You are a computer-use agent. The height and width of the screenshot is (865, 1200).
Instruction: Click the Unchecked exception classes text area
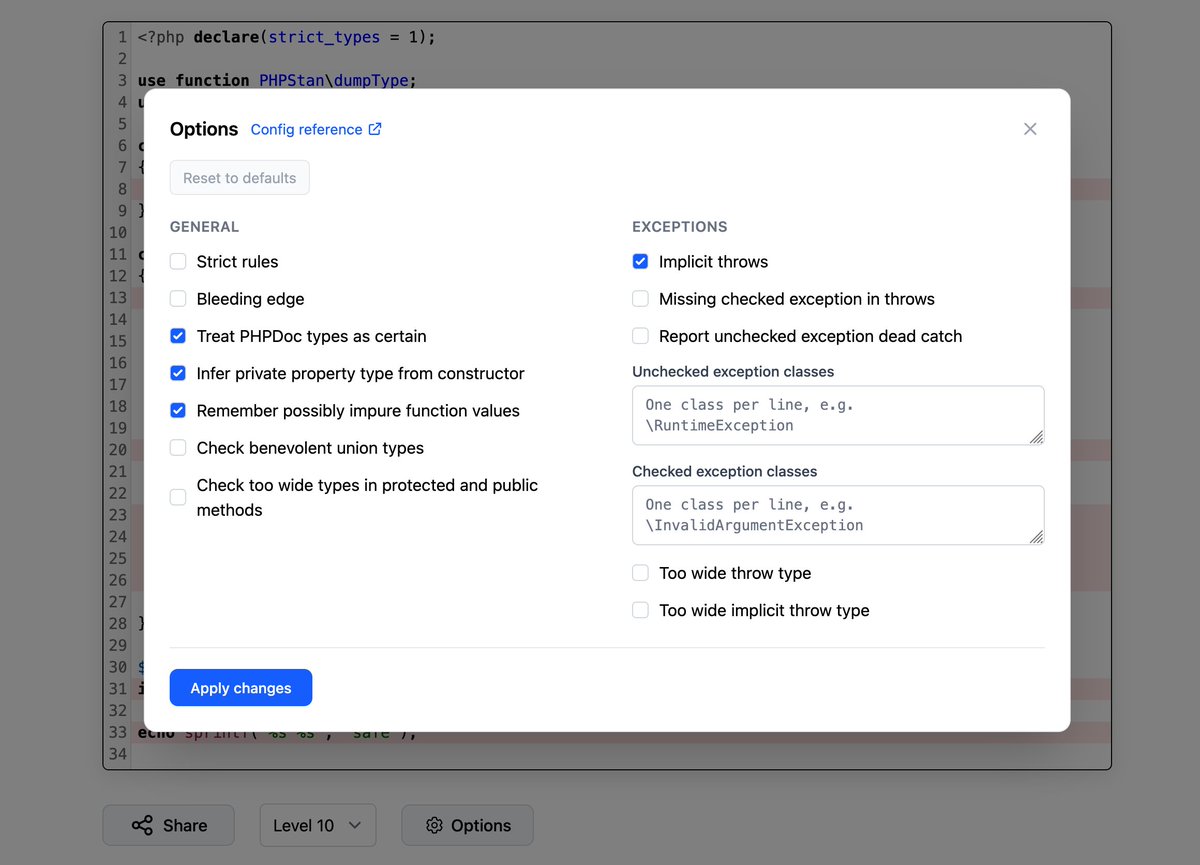click(x=838, y=415)
